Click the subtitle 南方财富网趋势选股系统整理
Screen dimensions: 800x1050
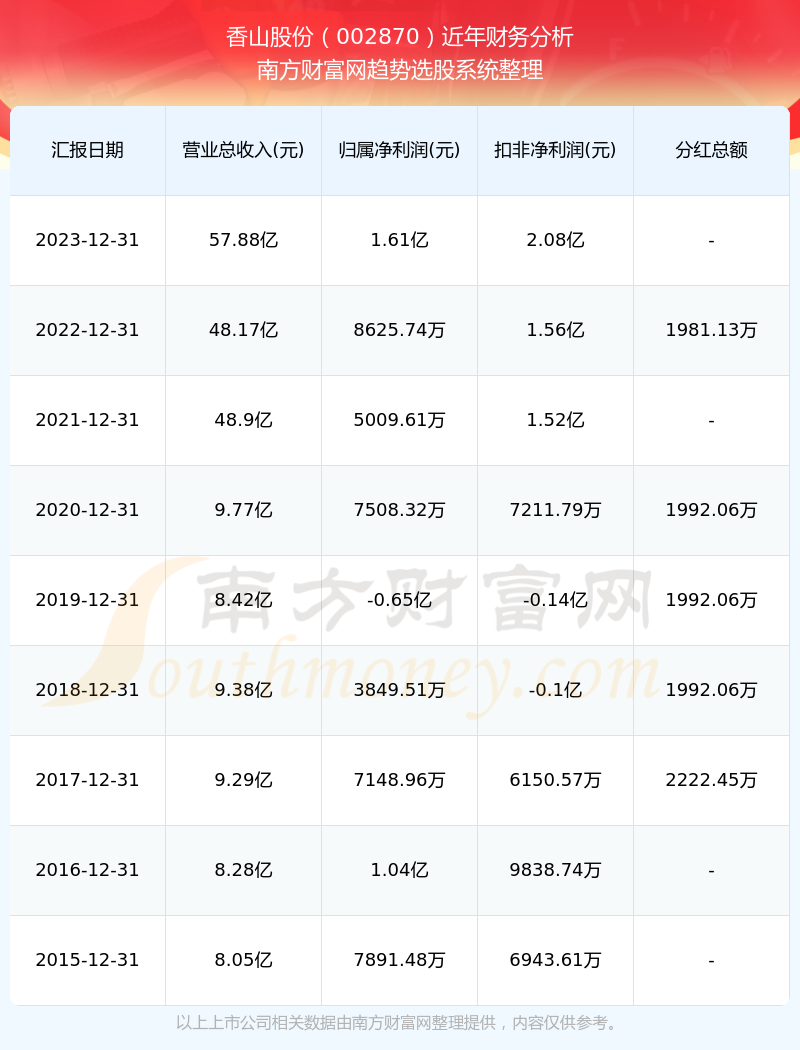click(x=400, y=70)
